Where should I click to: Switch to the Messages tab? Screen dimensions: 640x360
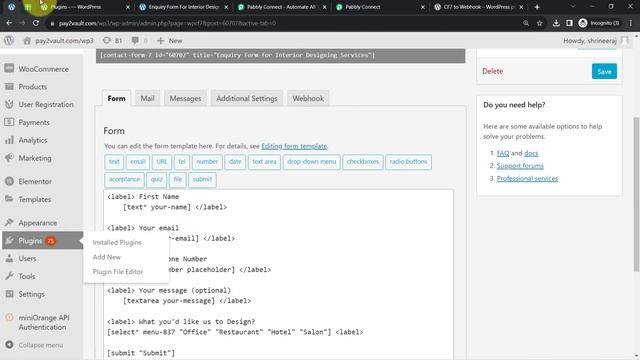point(185,98)
